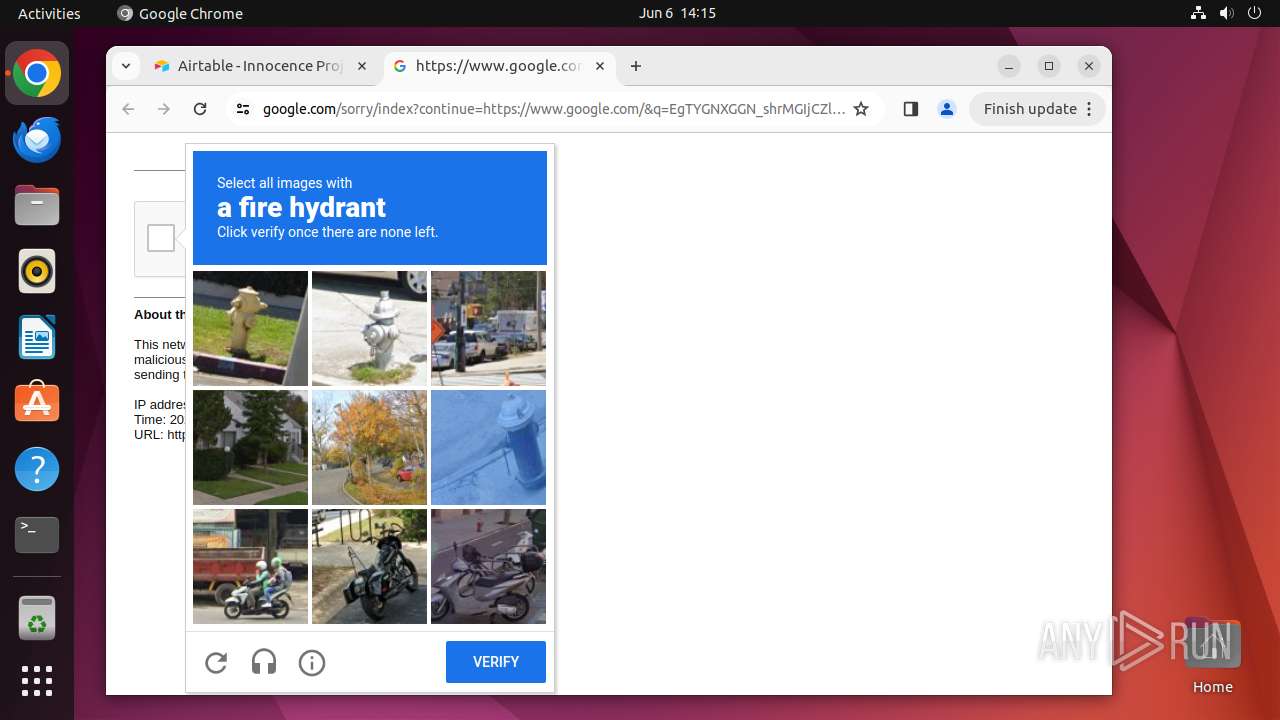Launch Google Chrome from the dock

click(37, 74)
